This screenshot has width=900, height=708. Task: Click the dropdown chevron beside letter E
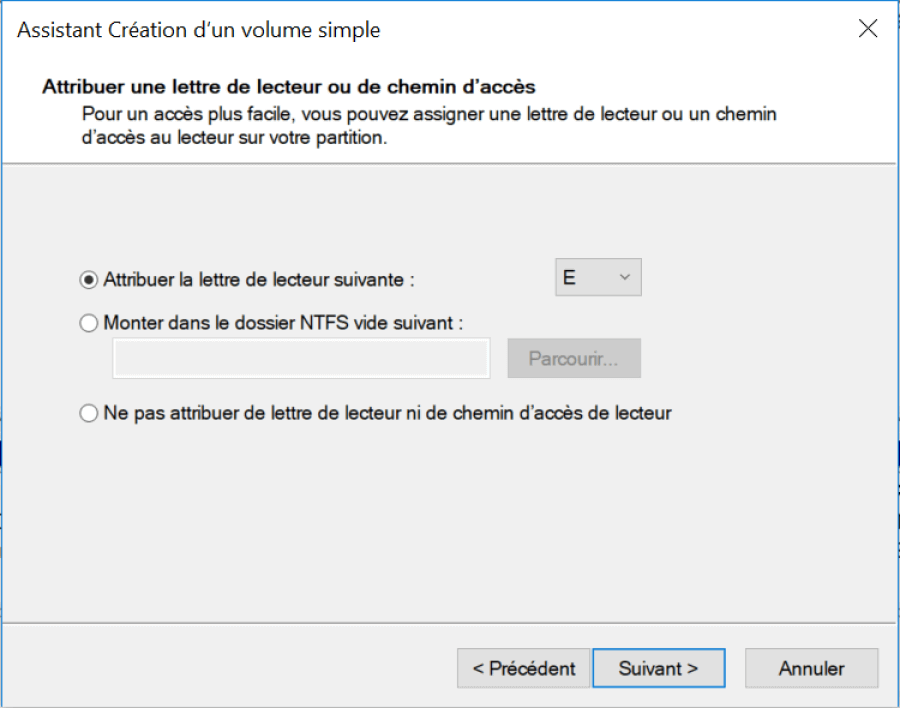tap(625, 277)
